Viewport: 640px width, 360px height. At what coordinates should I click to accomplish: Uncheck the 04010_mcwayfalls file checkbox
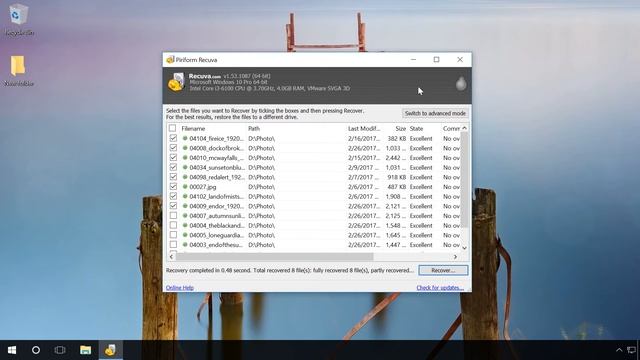[173, 158]
